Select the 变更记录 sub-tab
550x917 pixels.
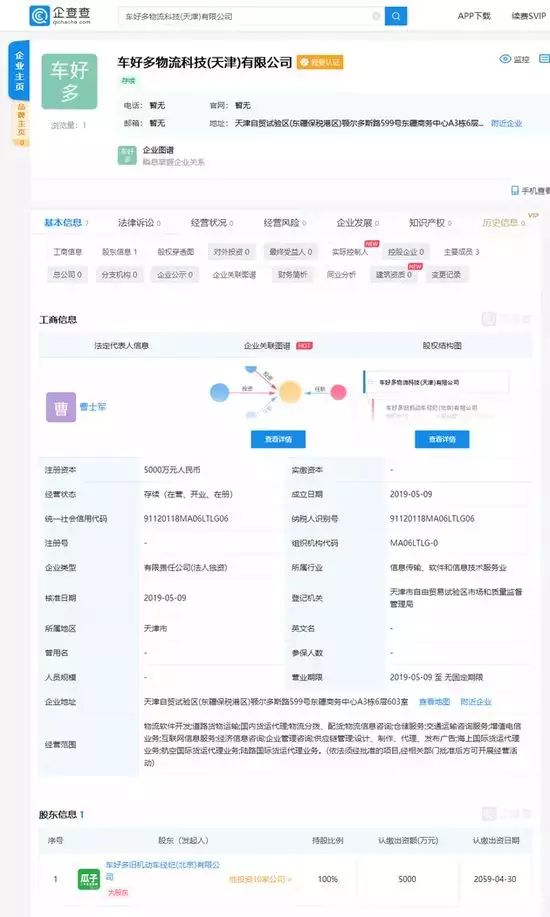click(x=446, y=274)
